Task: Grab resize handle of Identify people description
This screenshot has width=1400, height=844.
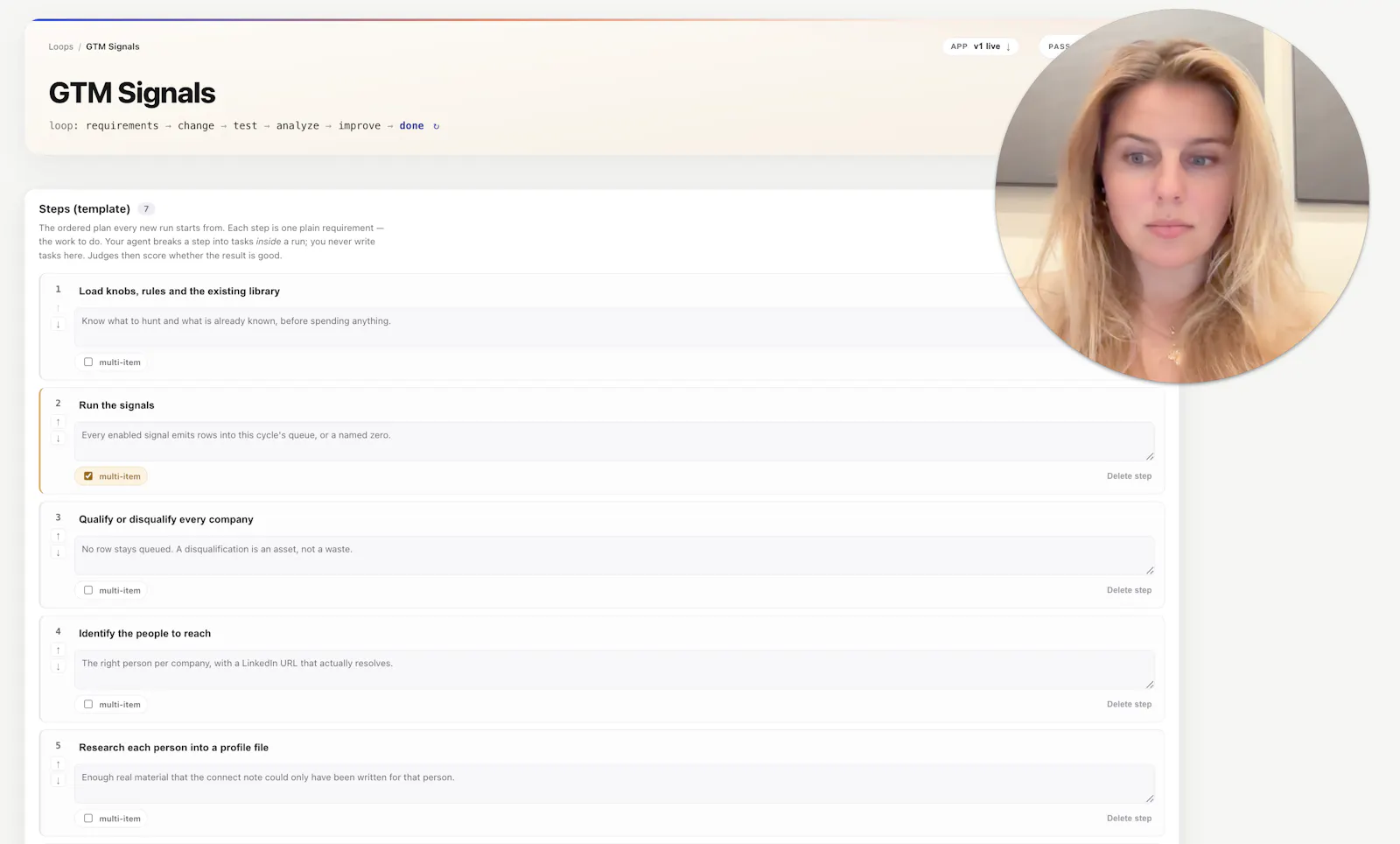Action: coord(1150,684)
